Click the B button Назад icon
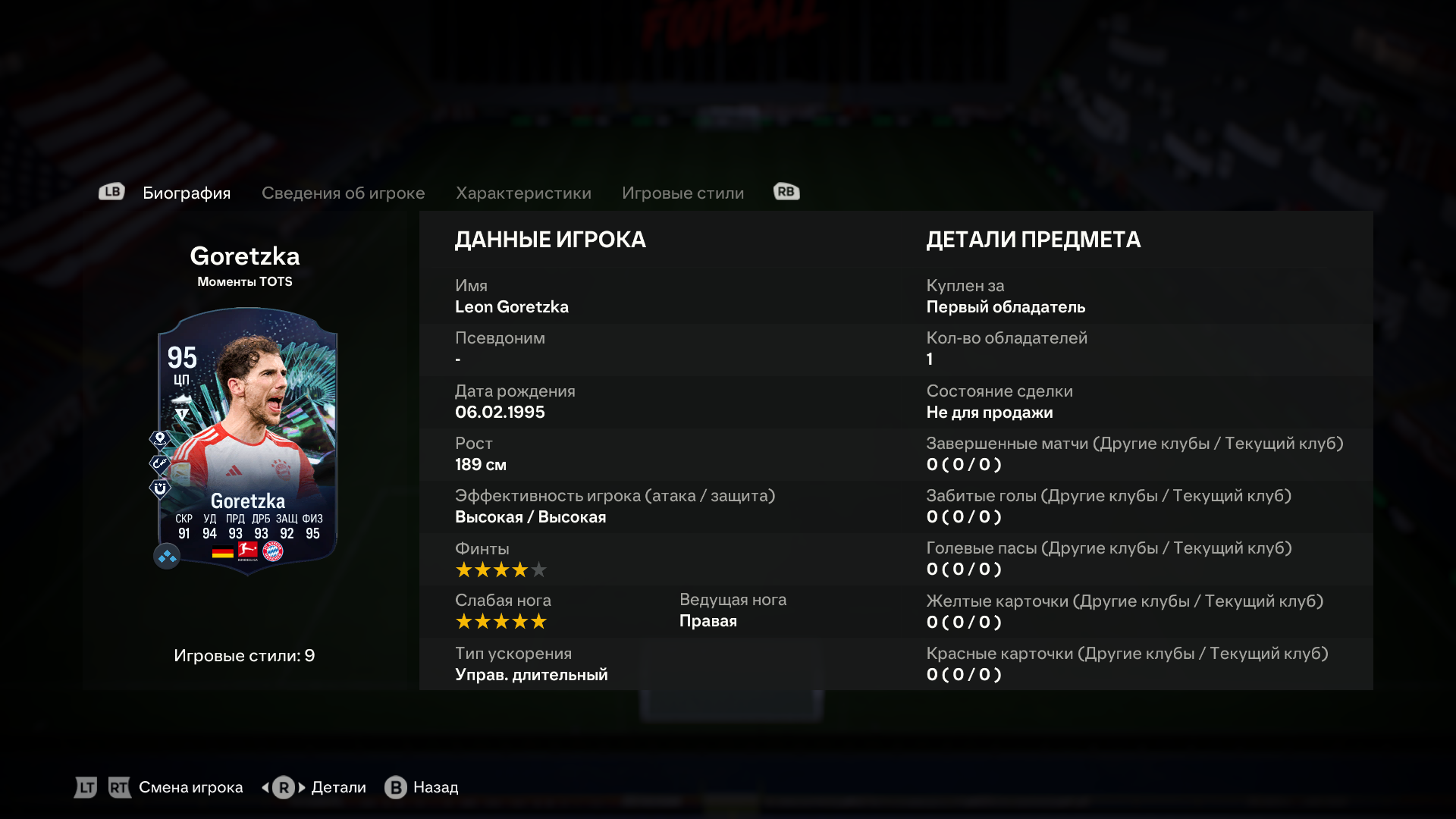The height and width of the screenshot is (819, 1456). [396, 787]
